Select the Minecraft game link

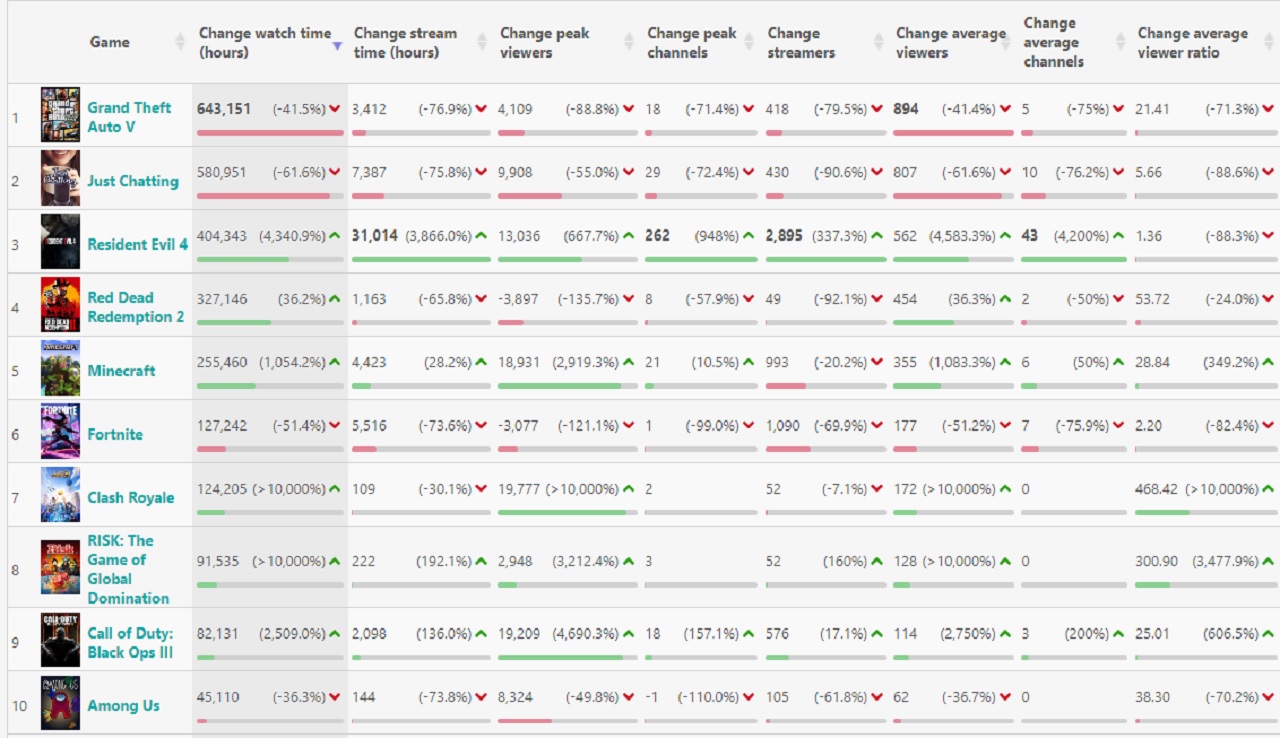[121, 370]
